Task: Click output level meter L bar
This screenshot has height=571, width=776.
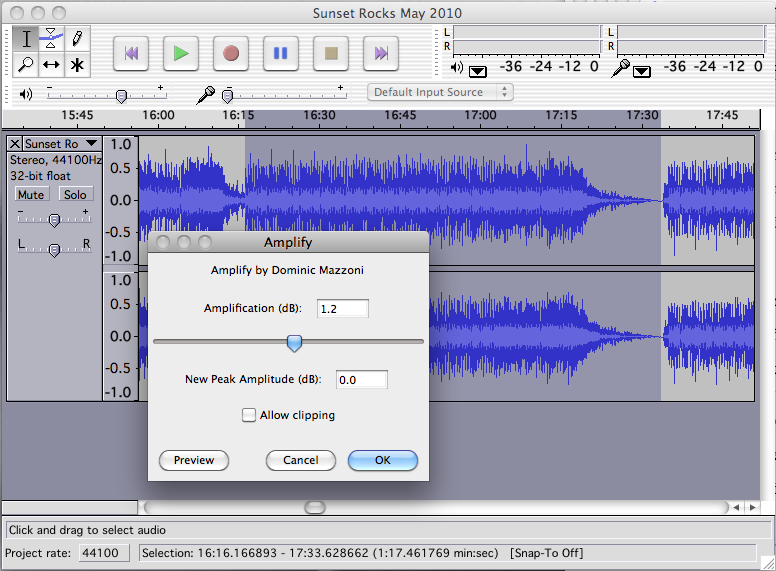Action: tap(527, 32)
